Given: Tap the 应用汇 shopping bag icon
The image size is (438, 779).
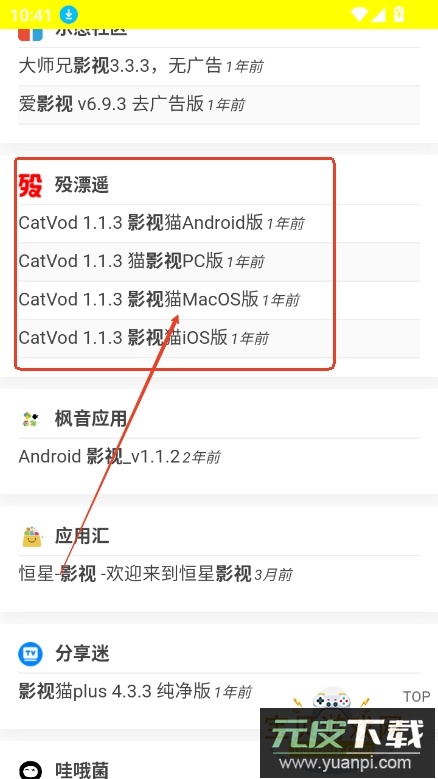Looking at the screenshot, I should coord(32,537).
